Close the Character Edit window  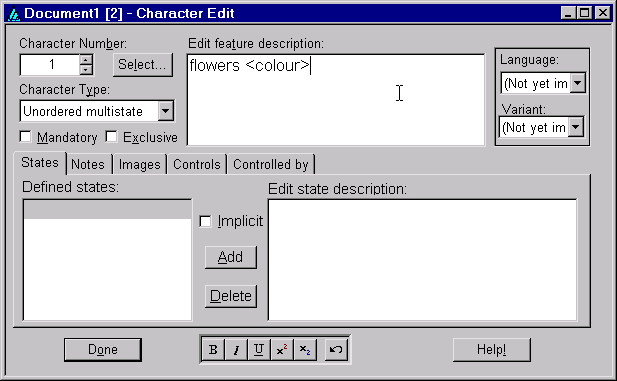point(603,13)
